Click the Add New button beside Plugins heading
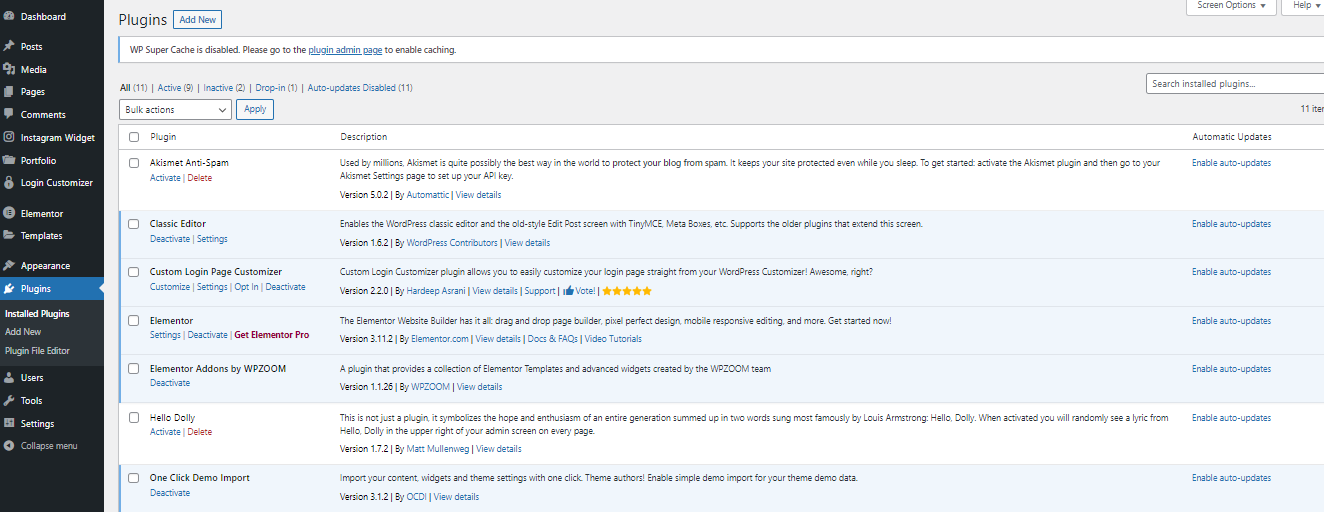 point(197,20)
